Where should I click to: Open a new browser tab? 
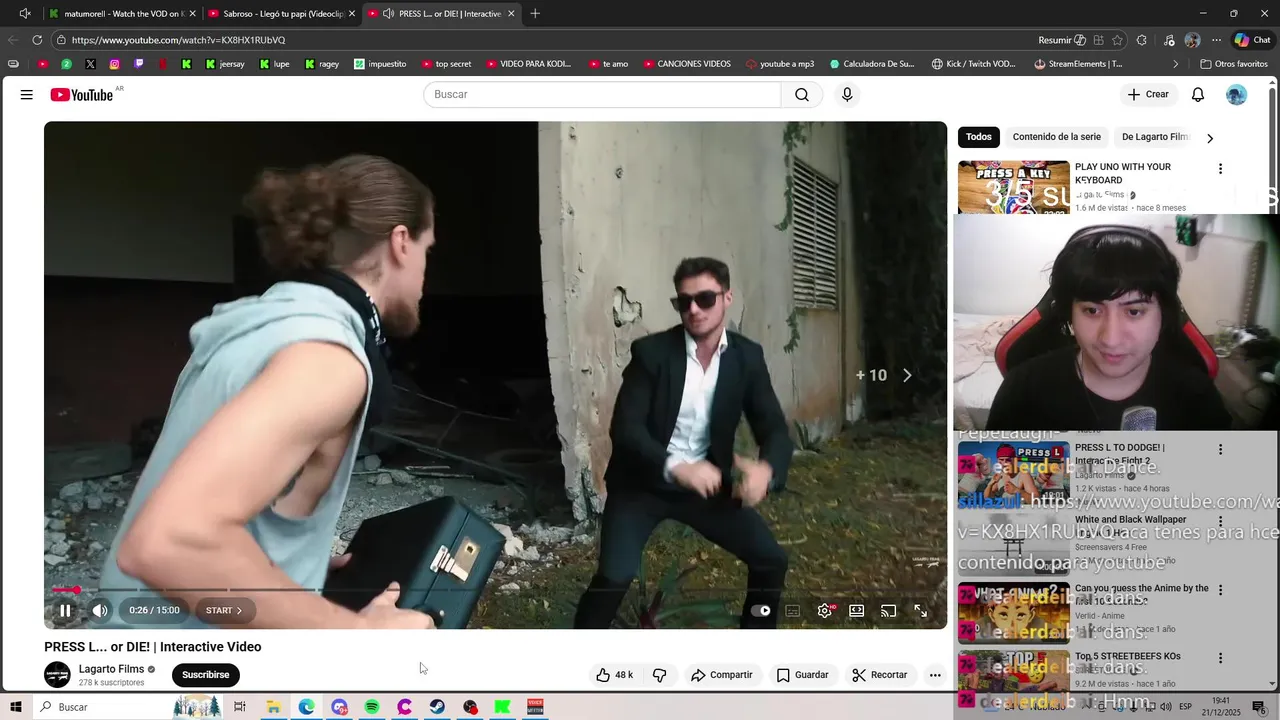535,14
